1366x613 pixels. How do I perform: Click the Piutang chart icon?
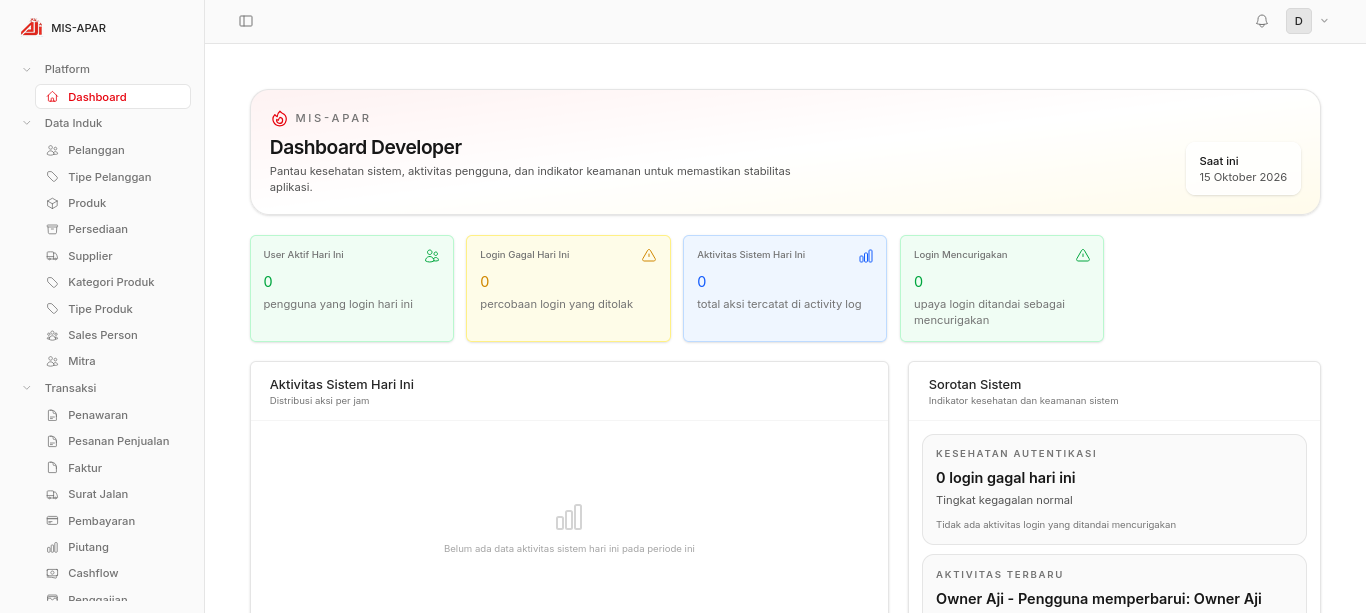pos(52,547)
